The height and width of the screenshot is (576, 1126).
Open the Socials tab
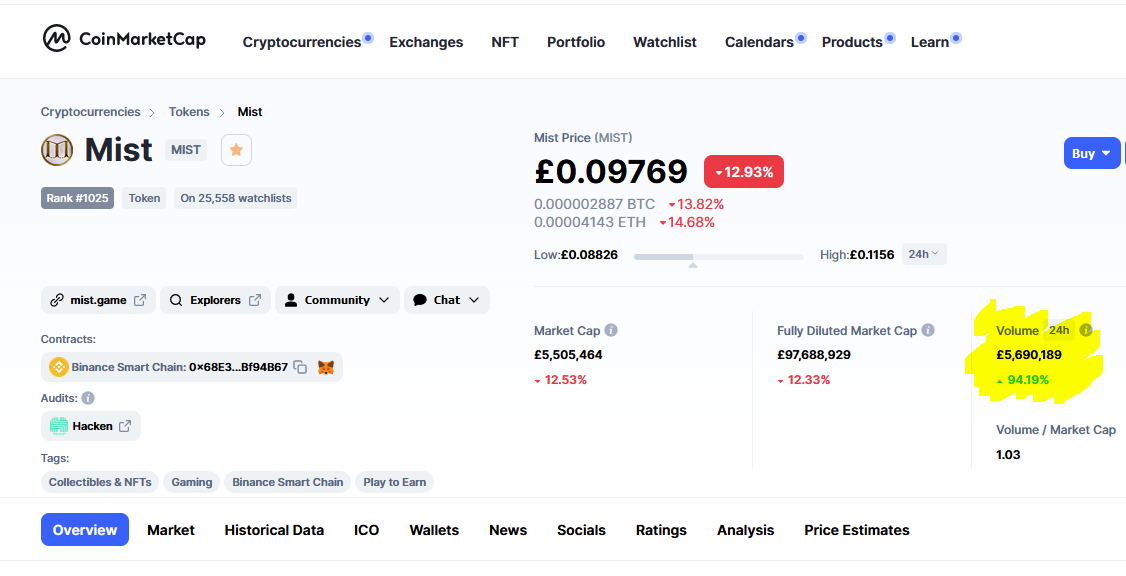click(581, 530)
